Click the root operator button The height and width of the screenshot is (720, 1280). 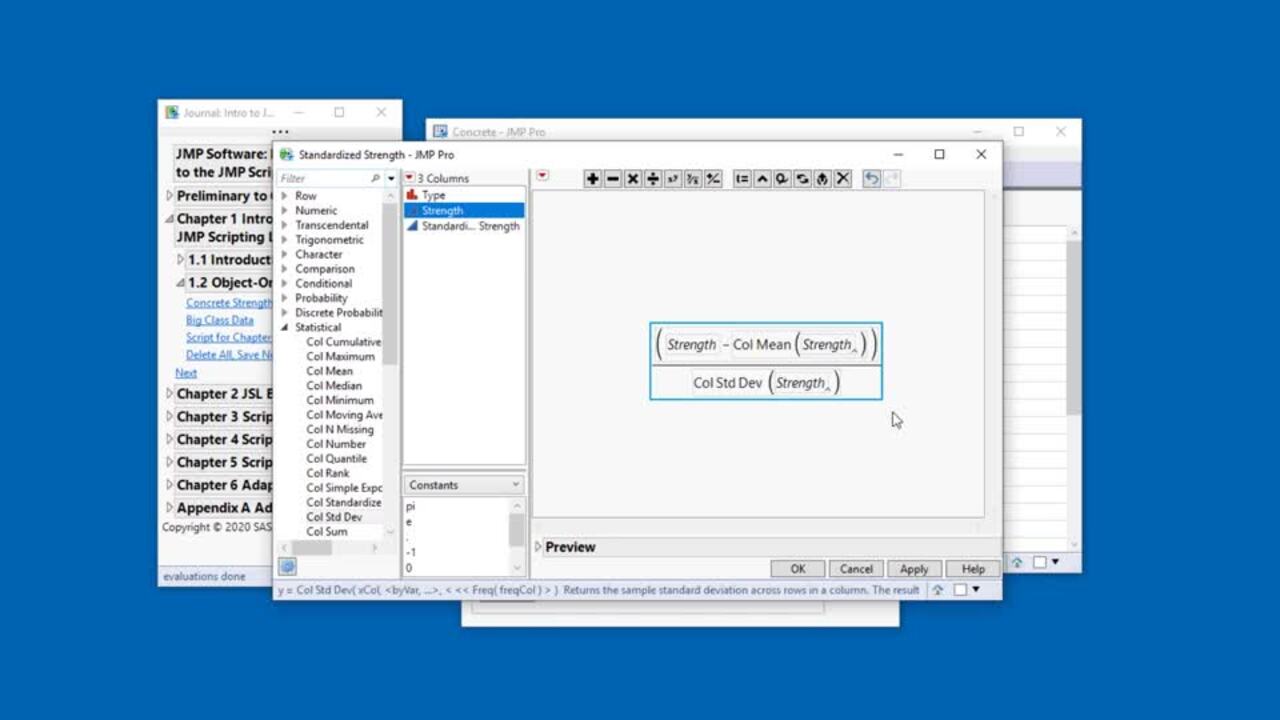[693, 179]
